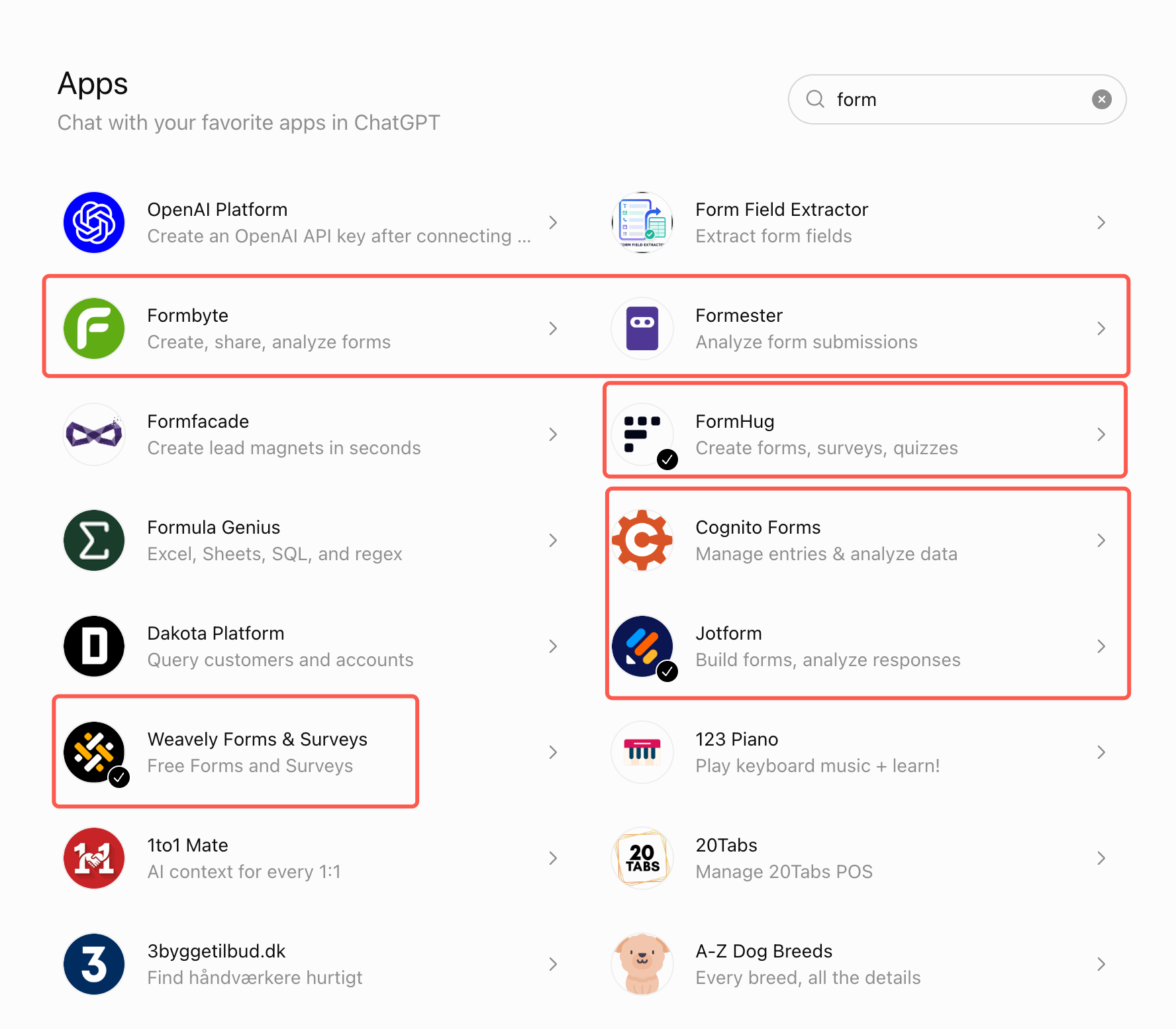Open the 'Form Field Extractor' title link
This screenshot has height=1029, width=1176.
(781, 210)
